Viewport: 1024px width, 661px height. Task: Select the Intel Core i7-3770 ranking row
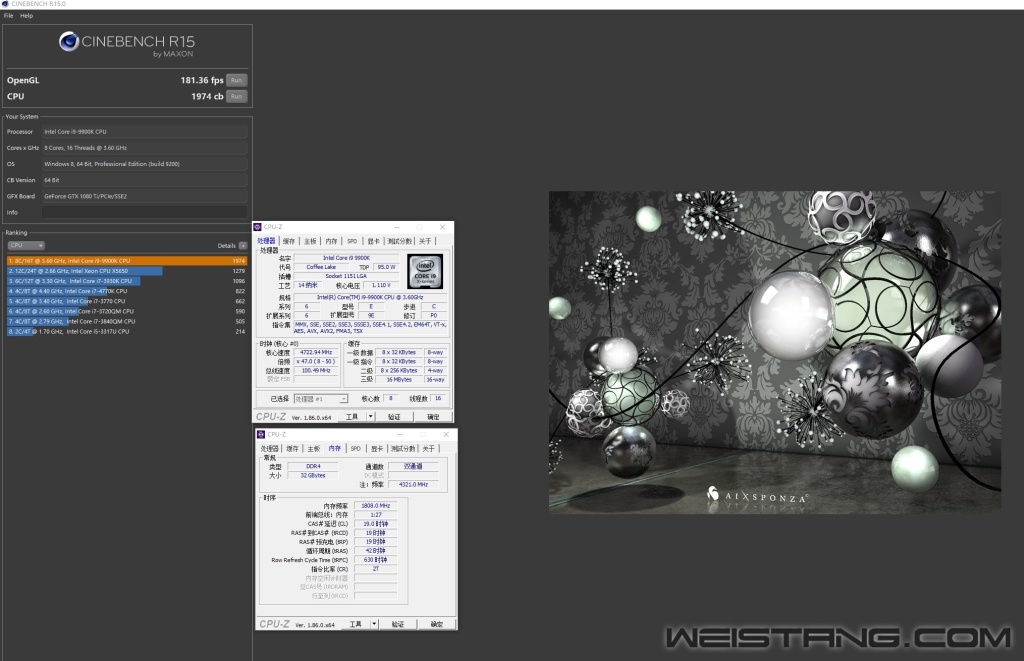127,301
